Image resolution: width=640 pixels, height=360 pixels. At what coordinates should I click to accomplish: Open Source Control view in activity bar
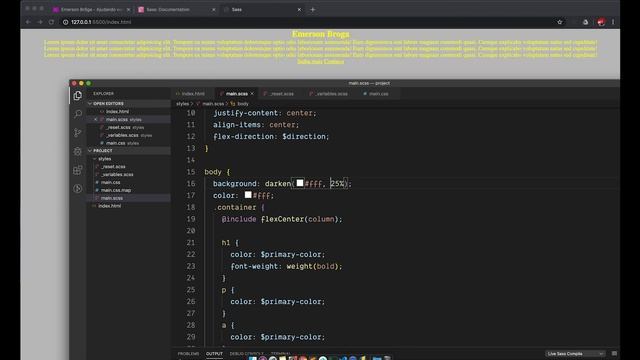coord(78,133)
